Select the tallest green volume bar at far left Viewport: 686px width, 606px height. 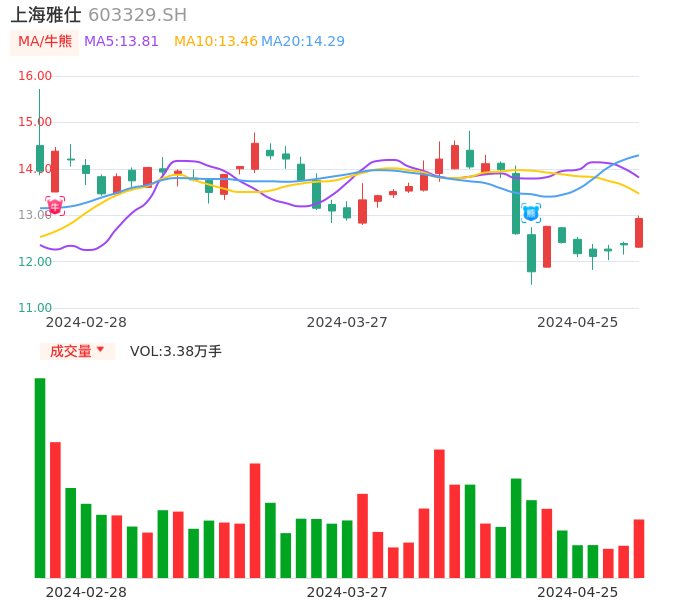(x=40, y=477)
